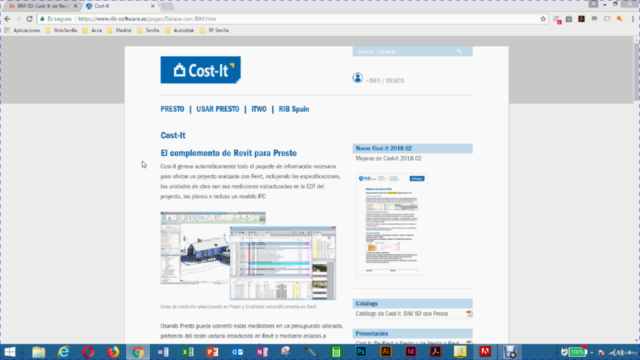The image size is (640, 360).
Task: Open OneNote from taskbar
Action: [x=262, y=352]
